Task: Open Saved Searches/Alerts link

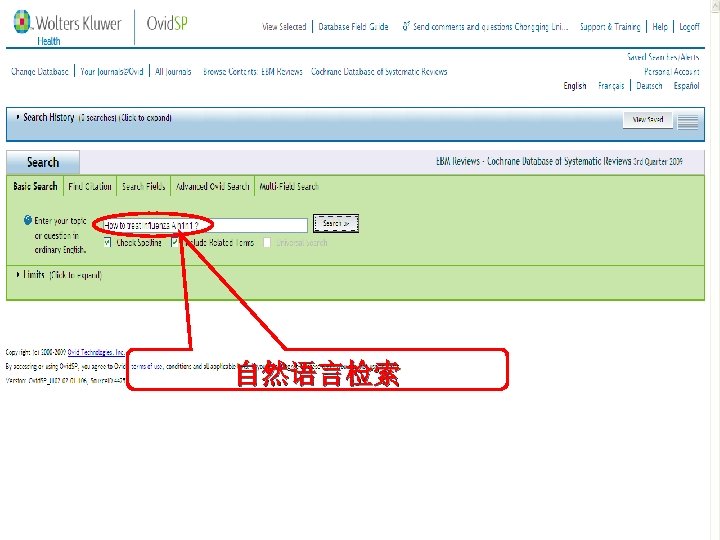Action: click(664, 57)
